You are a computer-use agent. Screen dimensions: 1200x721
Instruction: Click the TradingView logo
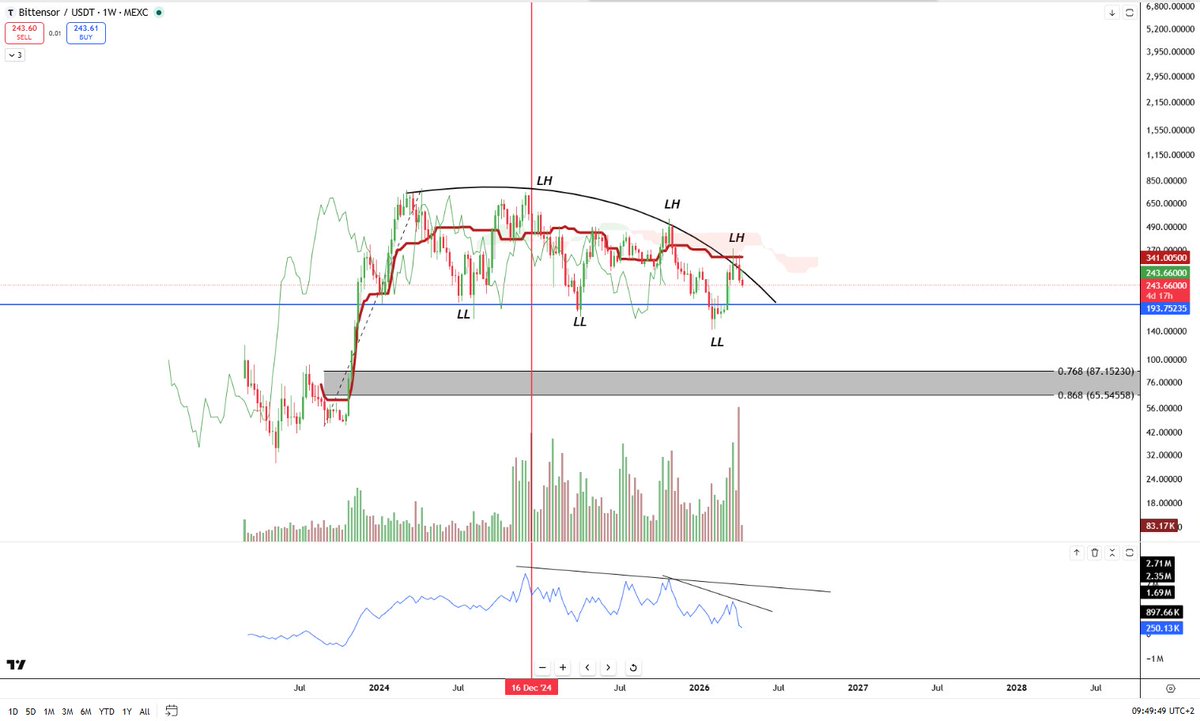click(16, 665)
